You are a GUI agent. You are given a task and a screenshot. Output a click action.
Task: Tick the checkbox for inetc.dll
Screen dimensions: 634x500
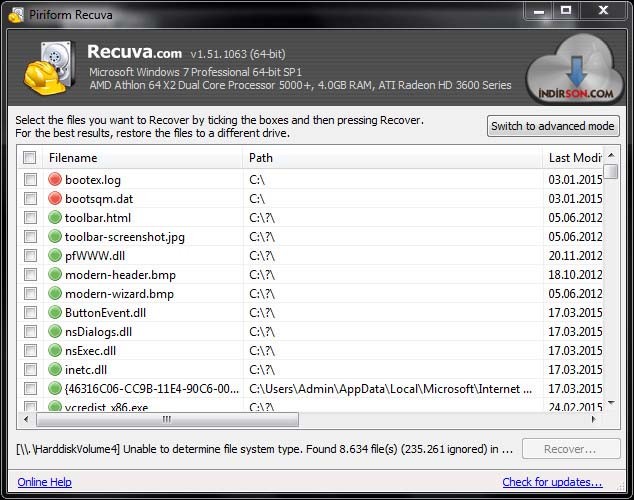pyautogui.click(x=30, y=369)
